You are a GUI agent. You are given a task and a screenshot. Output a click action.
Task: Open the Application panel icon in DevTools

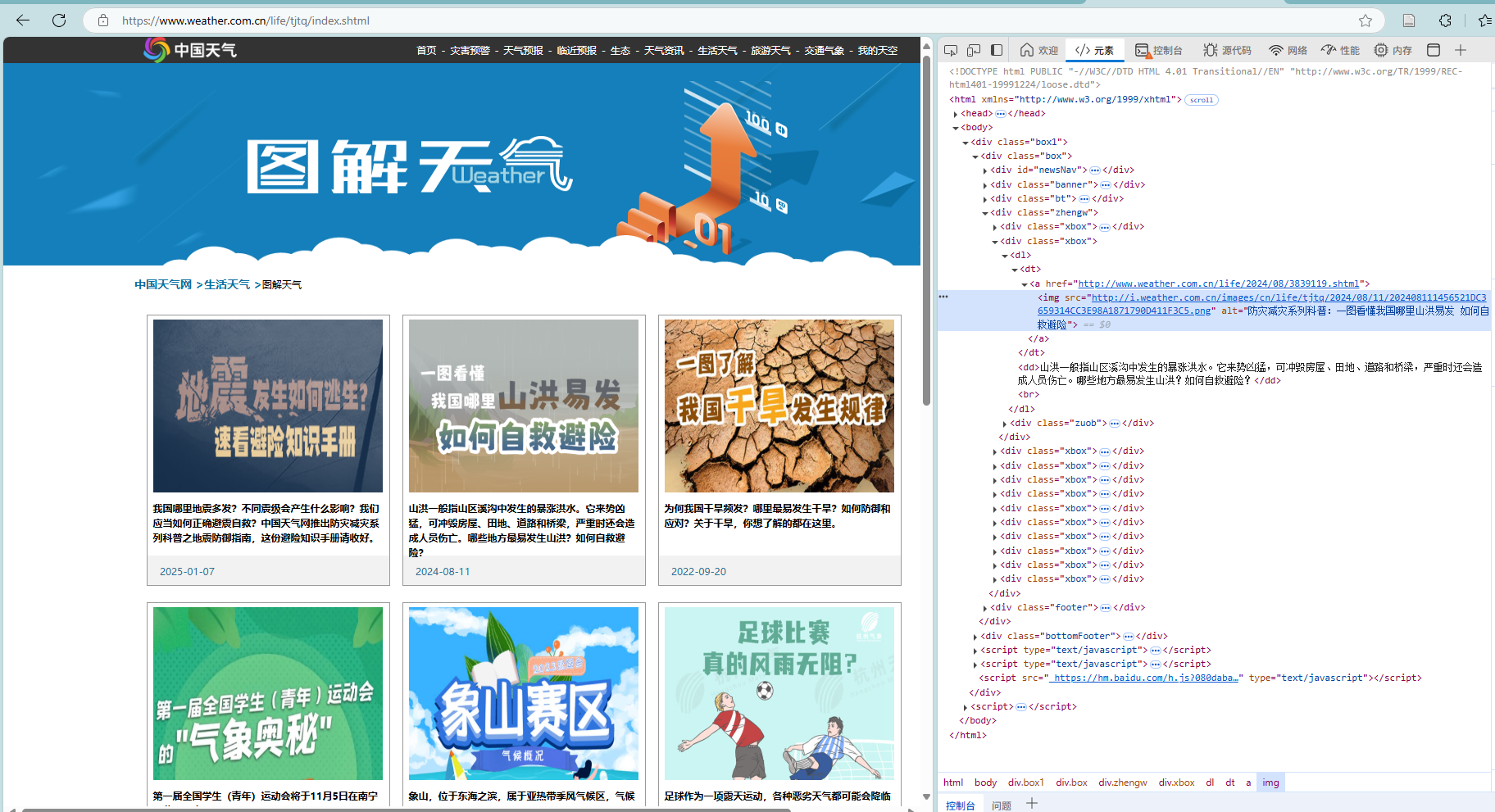1434,50
